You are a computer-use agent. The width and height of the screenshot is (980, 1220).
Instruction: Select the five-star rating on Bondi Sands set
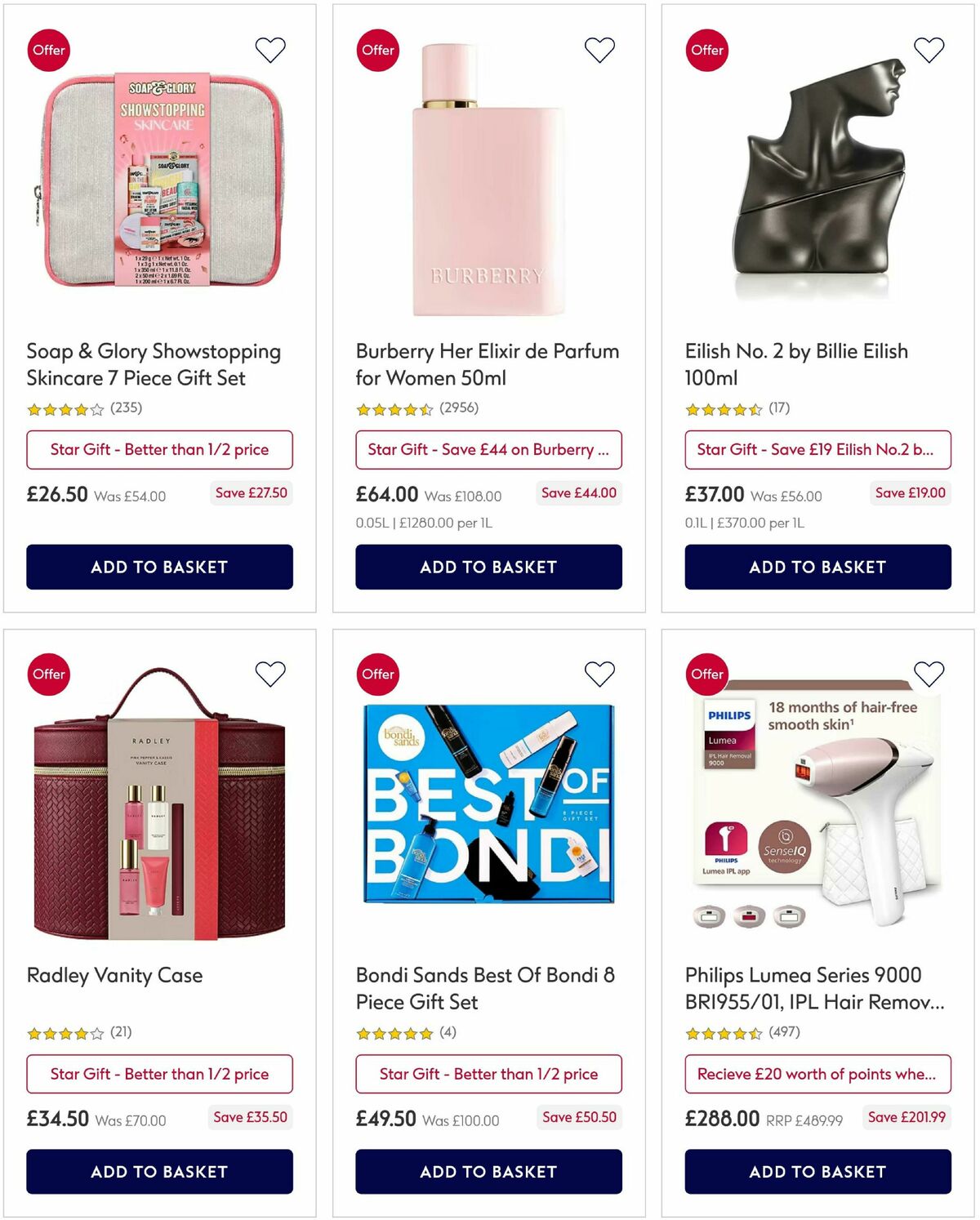point(393,1032)
